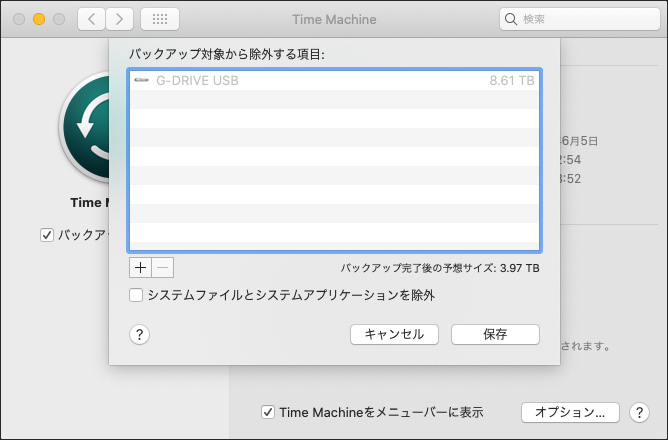
Task: Go back with the left arrow button
Action: (91, 19)
